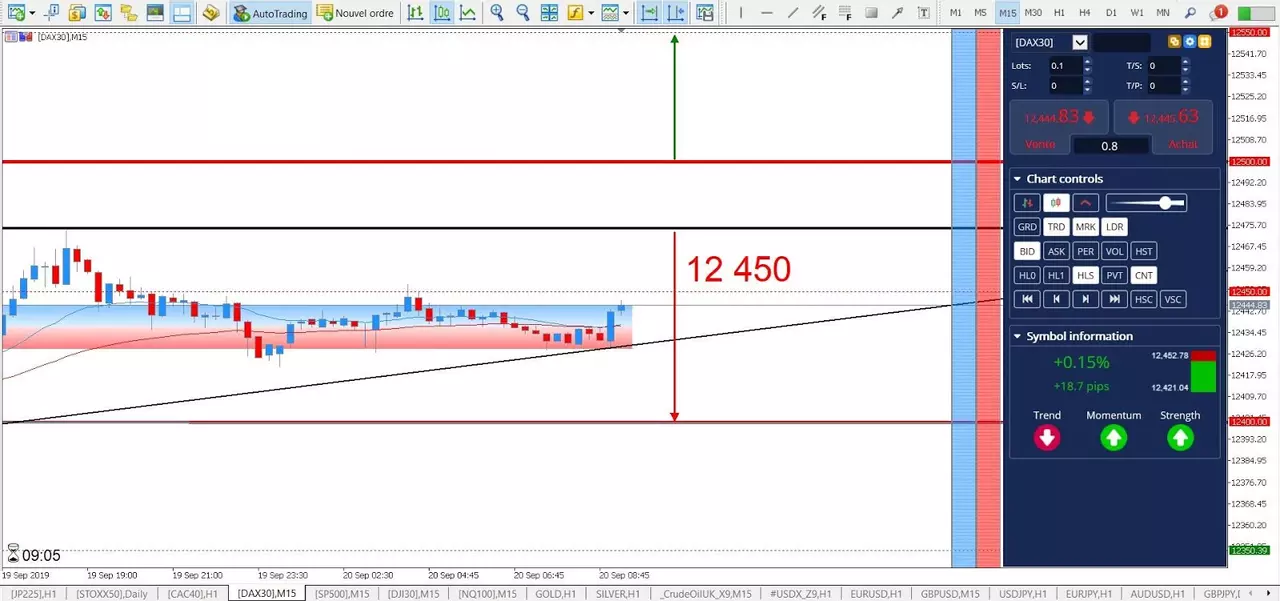Switch to D1 timeframe

click(x=1111, y=13)
